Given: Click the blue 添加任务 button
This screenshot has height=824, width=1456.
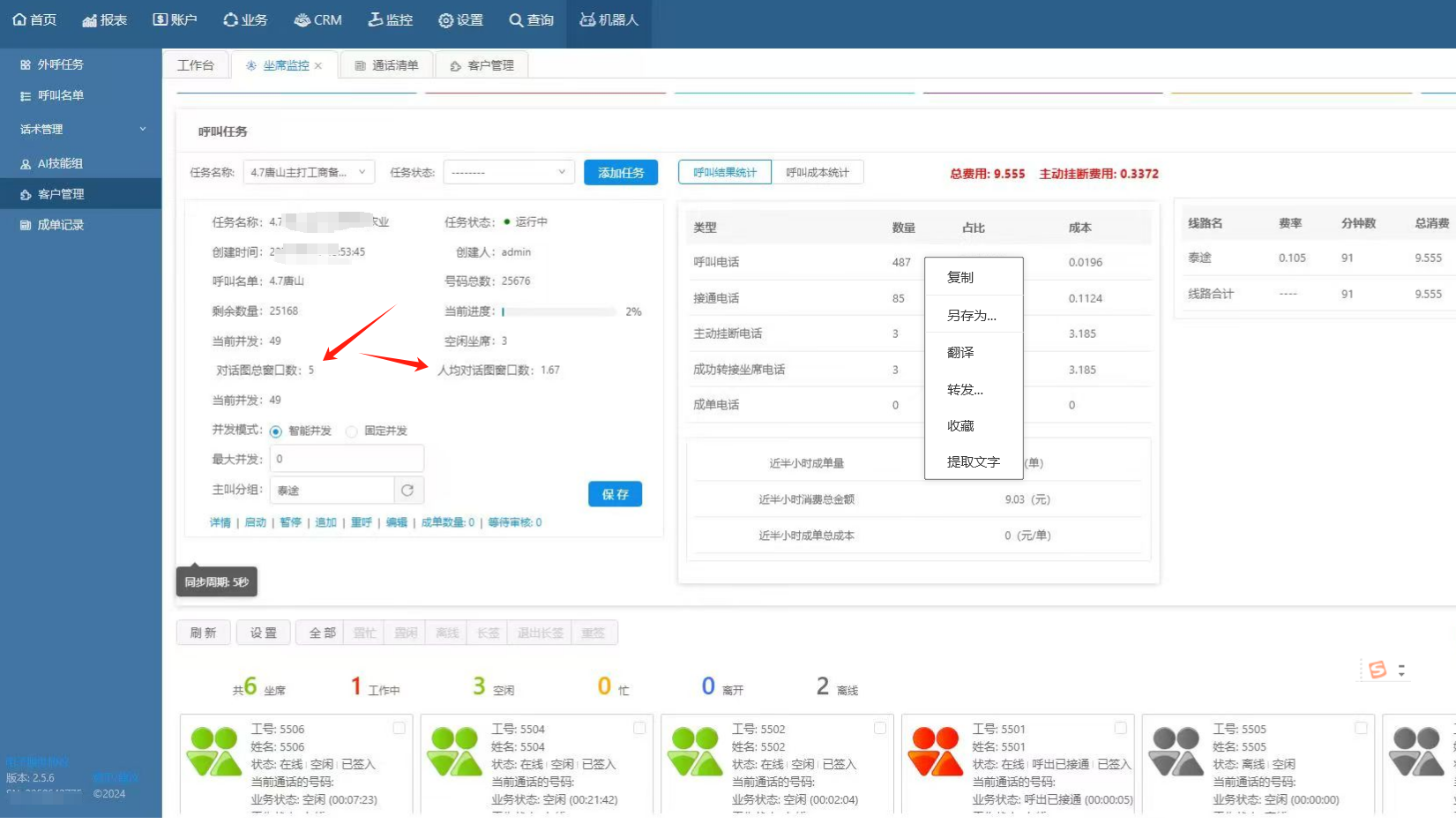Looking at the screenshot, I should tap(621, 172).
